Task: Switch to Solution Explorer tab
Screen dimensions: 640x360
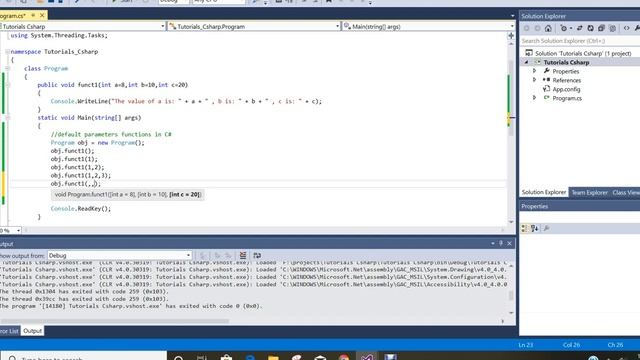Action: [544, 192]
